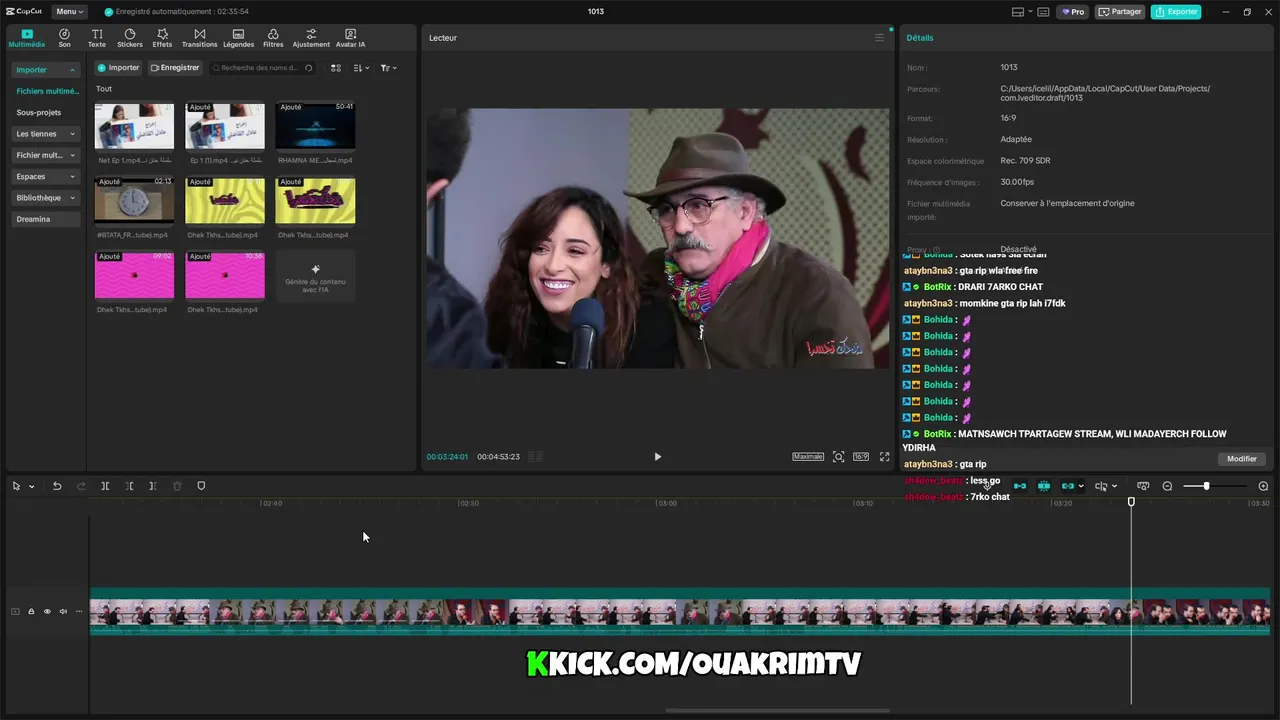Click the preview-axis icon beside the zoom-out magnifier
The height and width of the screenshot is (720, 1280).
point(1143,486)
